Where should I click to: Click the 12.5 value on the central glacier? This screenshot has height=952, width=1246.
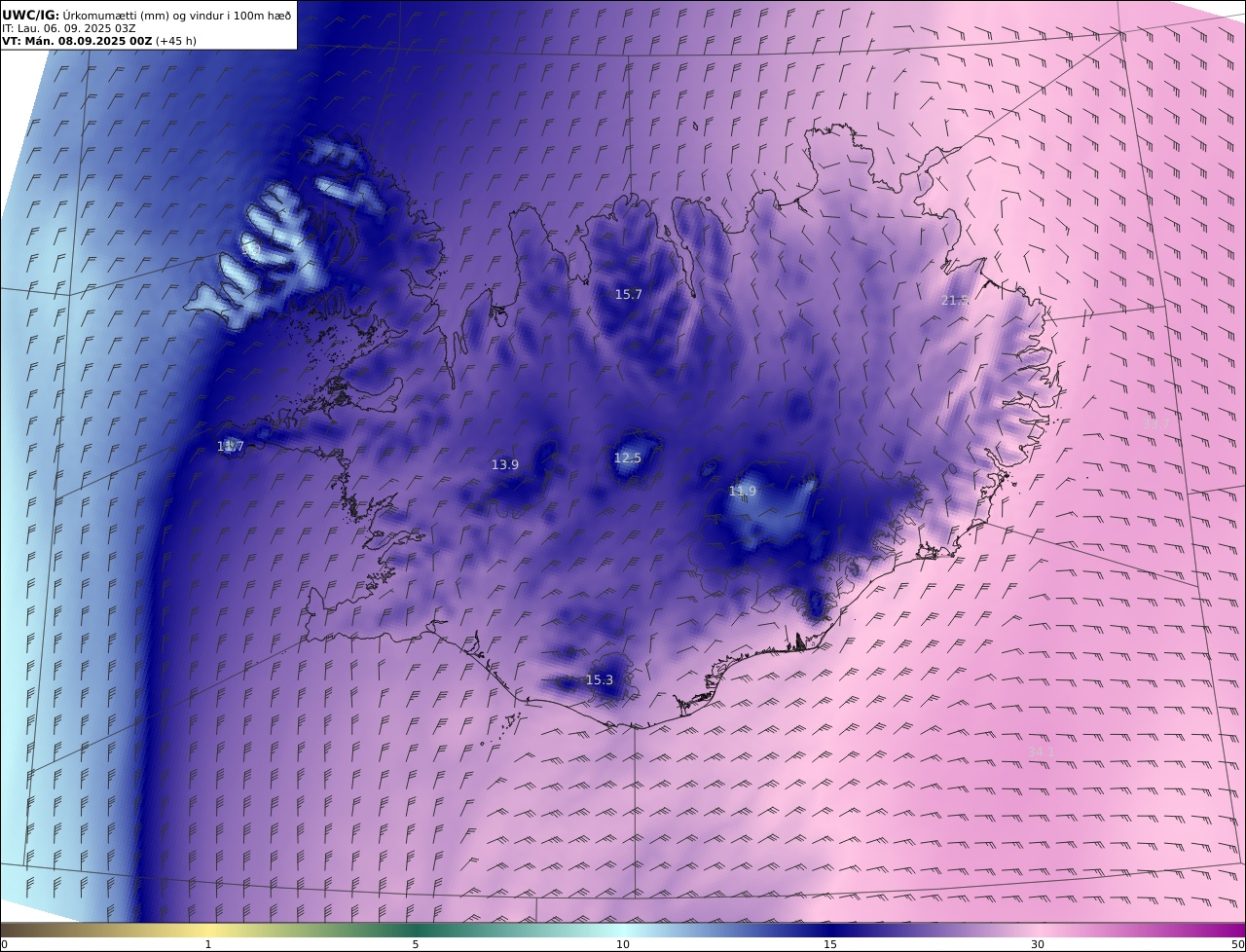[628, 458]
